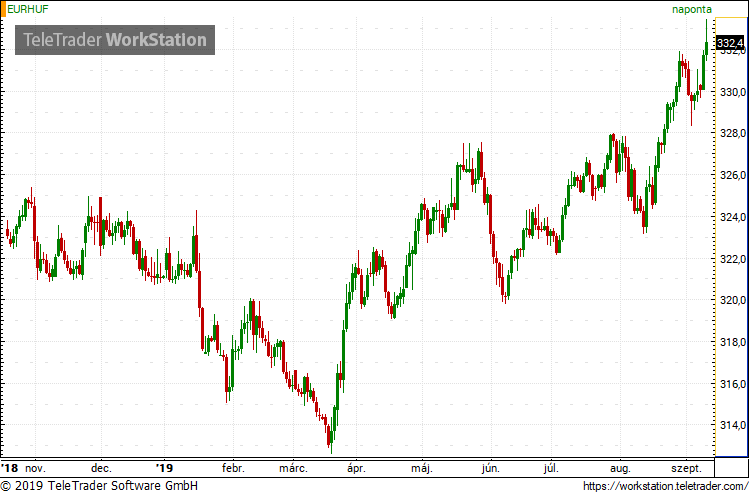Click the 'ápr.' date axis label
The image size is (749, 494).
[x=358, y=468]
